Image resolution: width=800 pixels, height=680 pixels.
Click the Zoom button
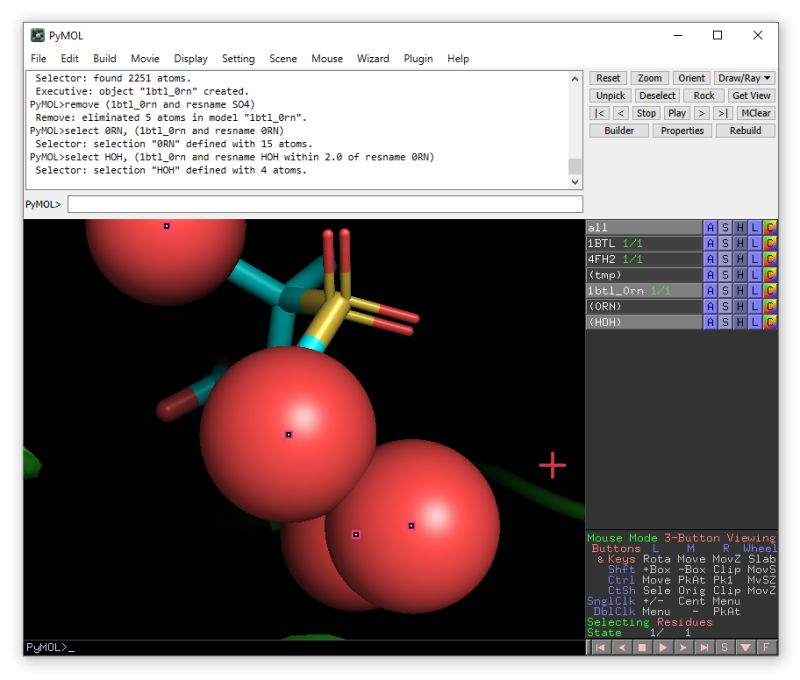pos(649,78)
